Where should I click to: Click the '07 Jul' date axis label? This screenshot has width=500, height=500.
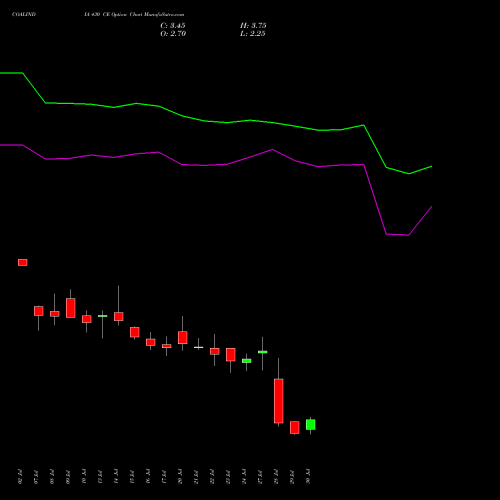[x=36, y=477]
